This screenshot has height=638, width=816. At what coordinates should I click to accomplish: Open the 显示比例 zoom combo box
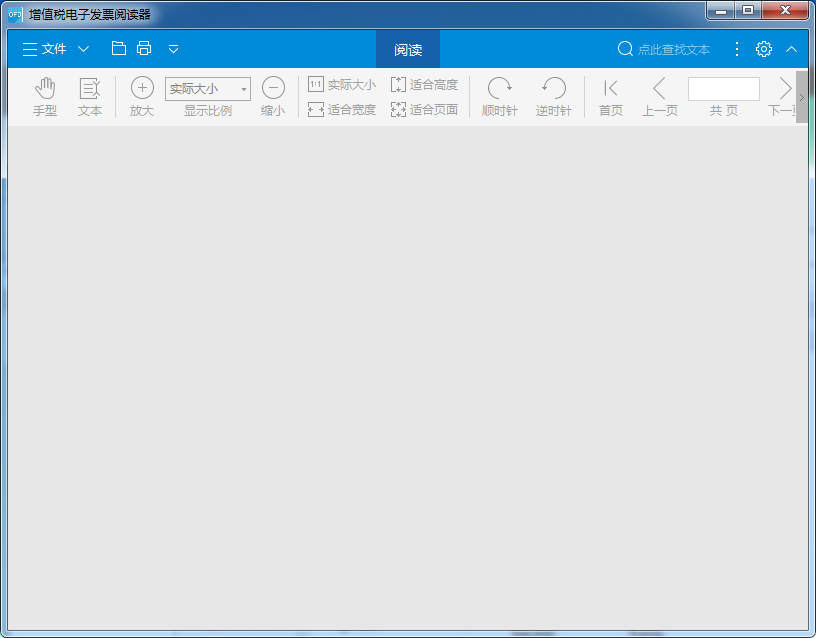208,88
